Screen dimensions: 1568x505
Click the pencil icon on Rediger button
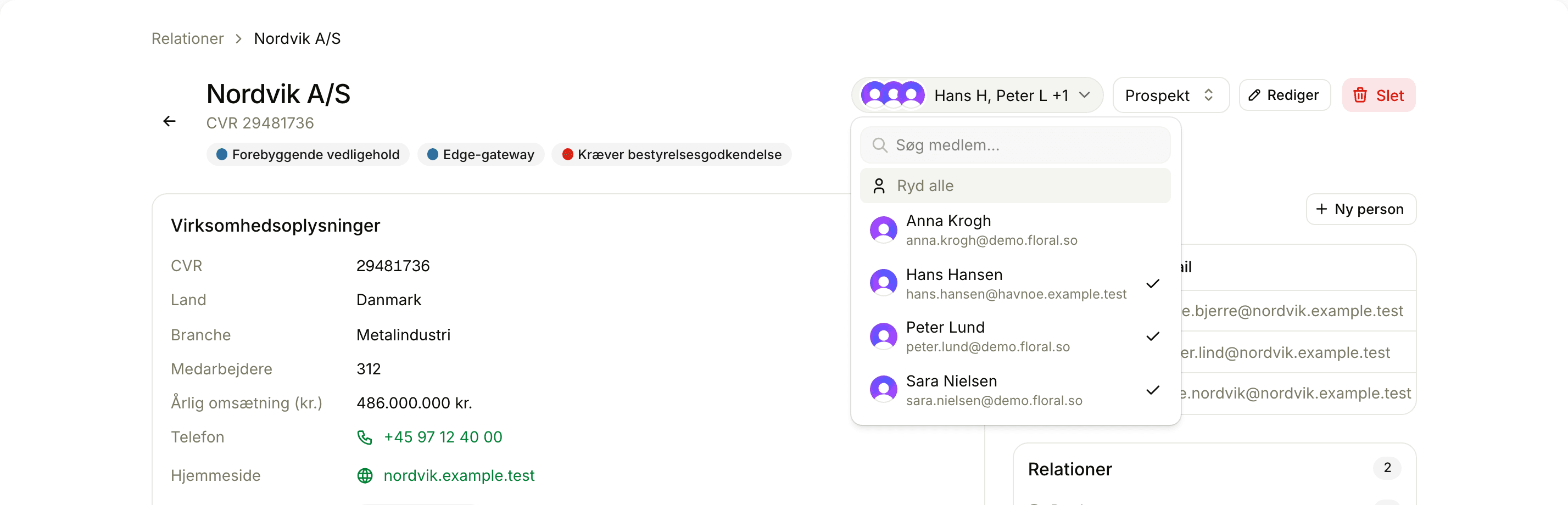tap(1254, 96)
